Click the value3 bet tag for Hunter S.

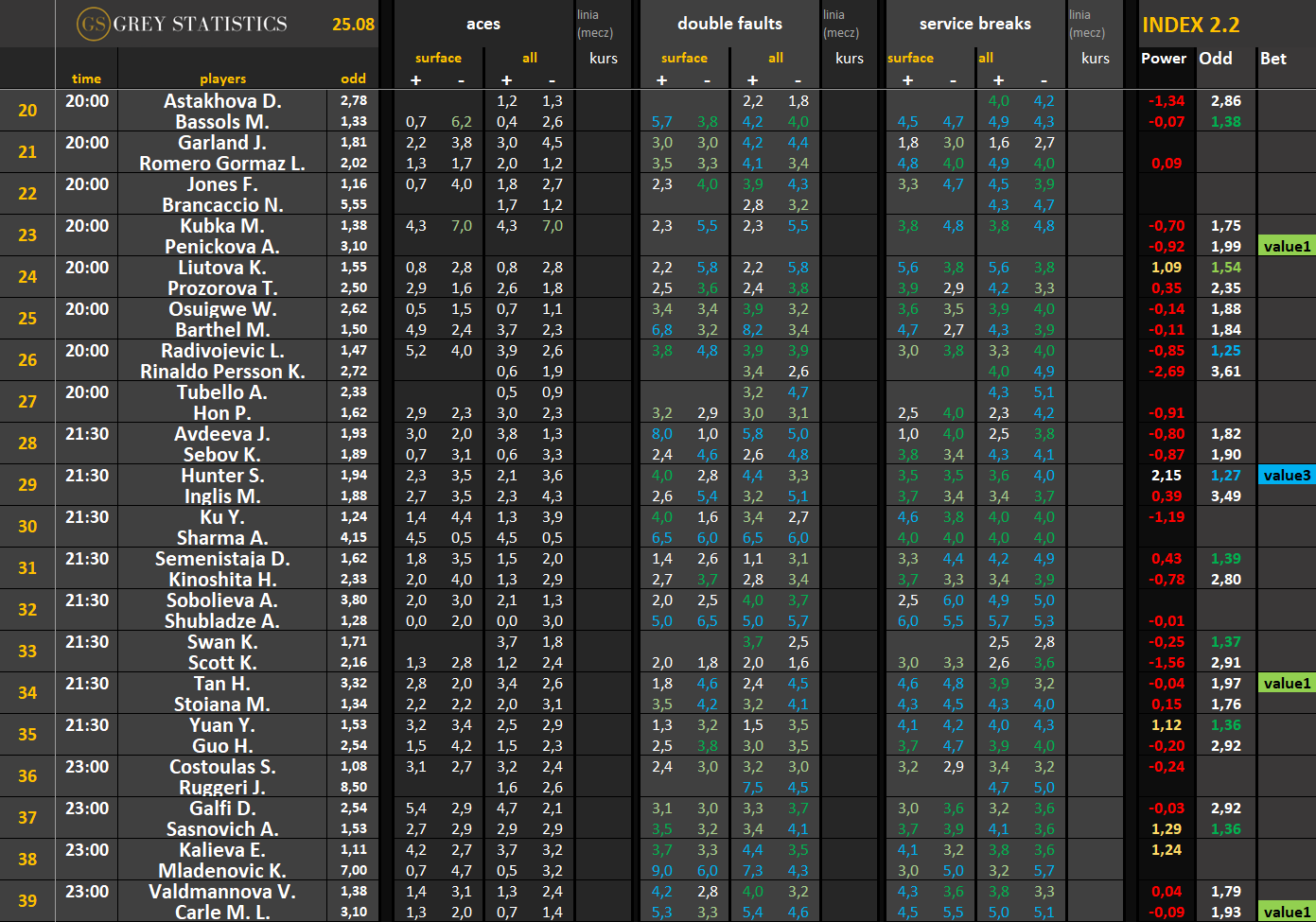1287,476
